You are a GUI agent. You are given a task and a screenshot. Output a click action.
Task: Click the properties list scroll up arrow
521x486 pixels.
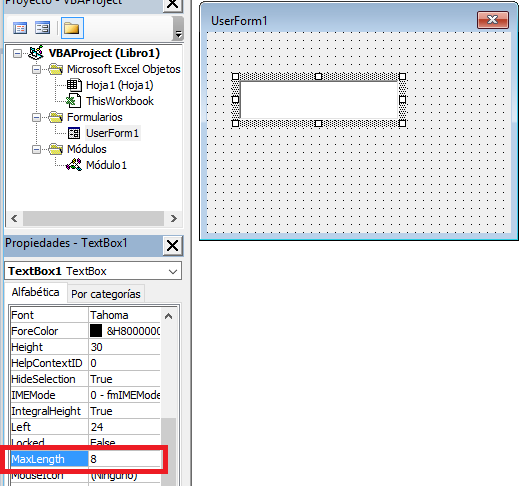(169, 316)
